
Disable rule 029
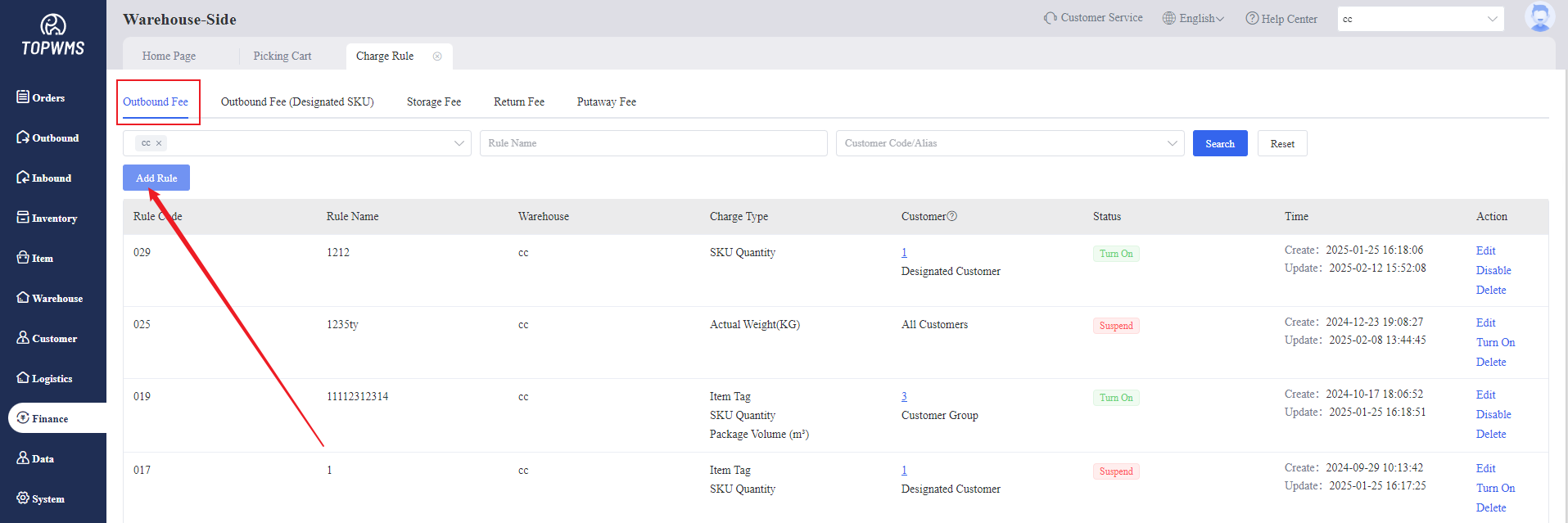tap(1493, 270)
